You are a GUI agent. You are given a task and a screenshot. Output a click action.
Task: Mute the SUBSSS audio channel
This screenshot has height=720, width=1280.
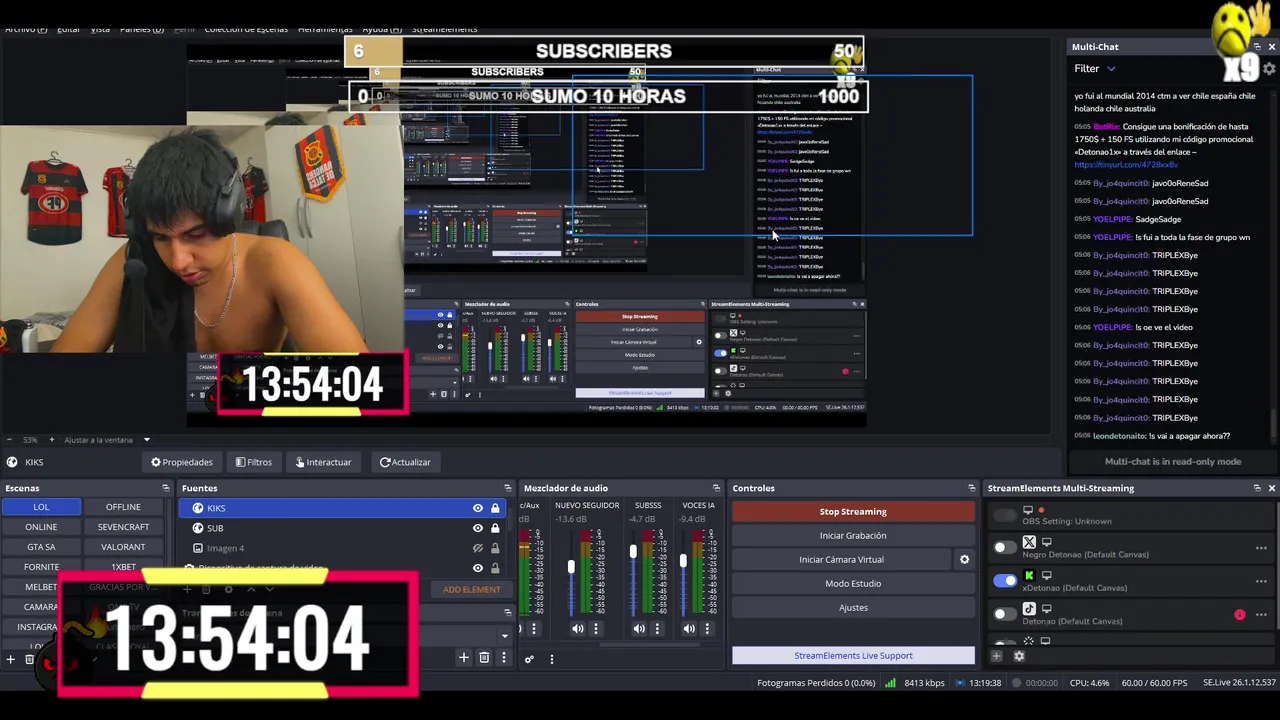[639, 629]
